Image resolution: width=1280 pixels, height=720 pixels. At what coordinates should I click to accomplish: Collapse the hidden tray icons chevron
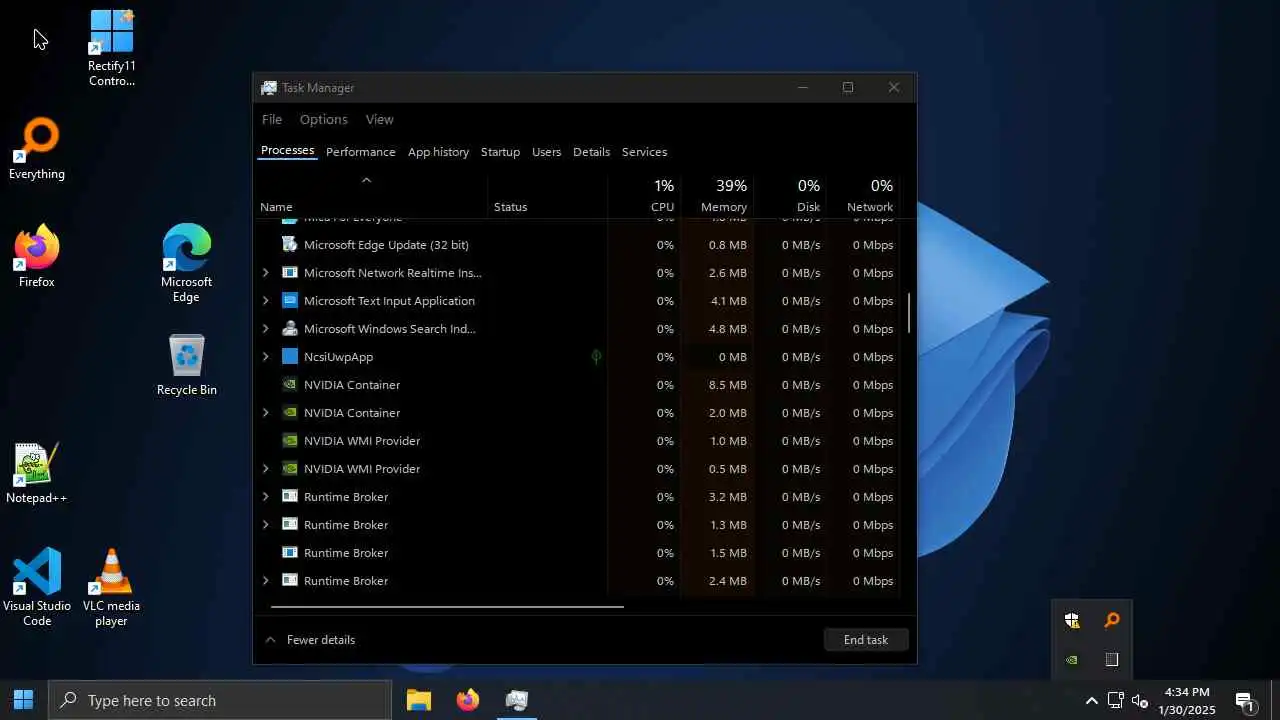coord(1091,700)
